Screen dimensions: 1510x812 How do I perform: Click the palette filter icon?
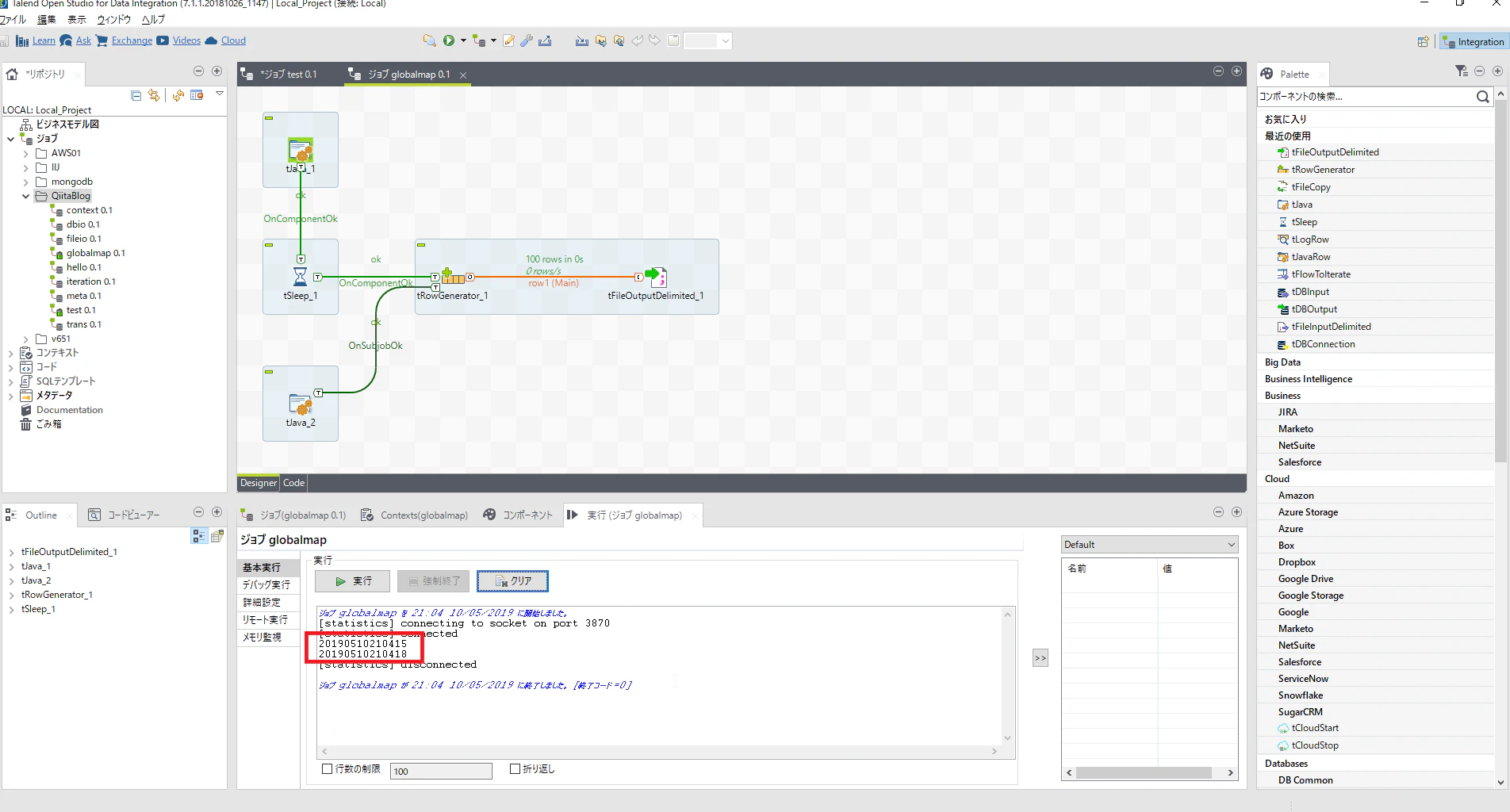1462,71
